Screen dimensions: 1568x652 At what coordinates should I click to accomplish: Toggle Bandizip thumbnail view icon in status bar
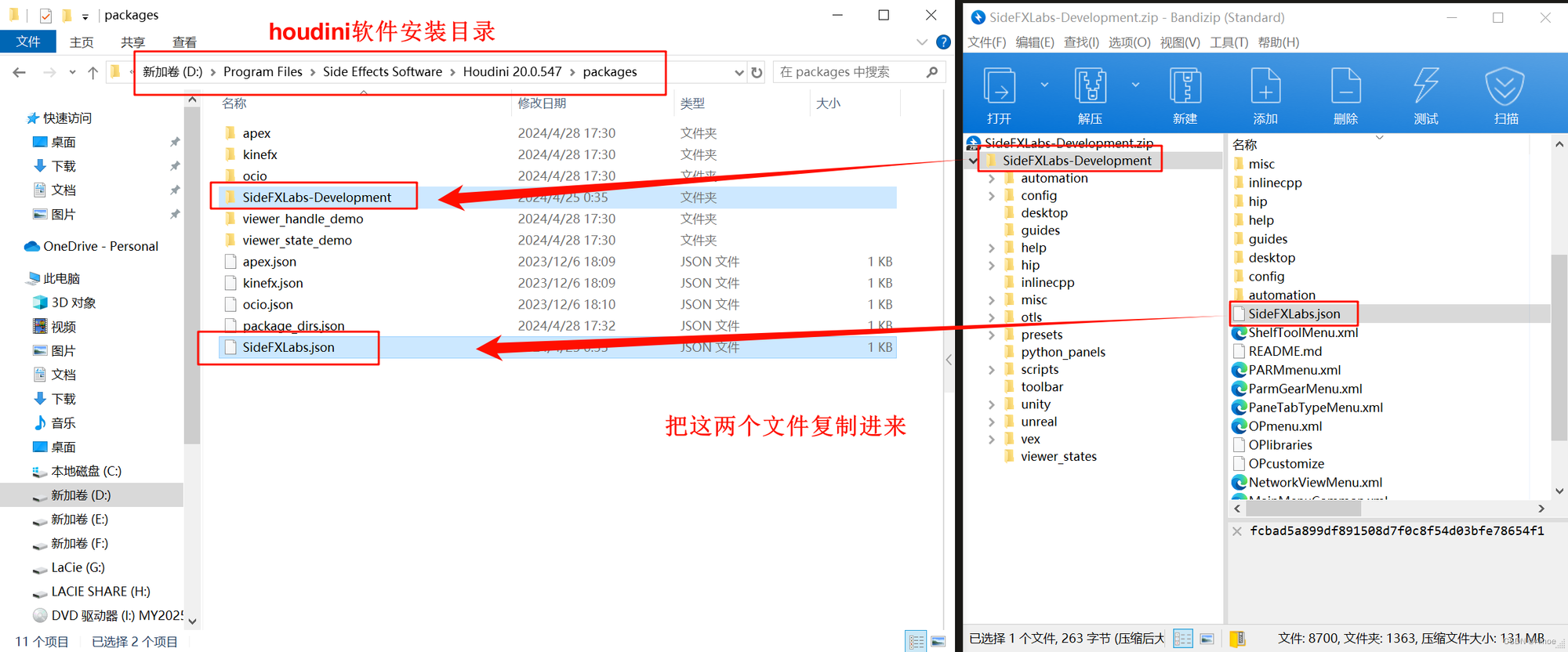pos(1207,639)
